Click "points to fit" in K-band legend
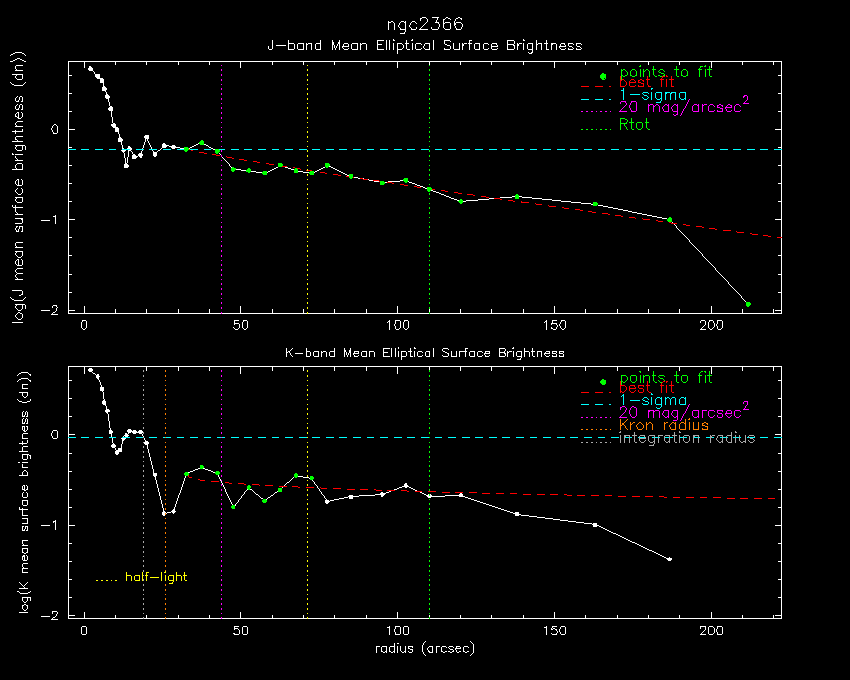850x680 pixels. pyautogui.click(x=666, y=377)
